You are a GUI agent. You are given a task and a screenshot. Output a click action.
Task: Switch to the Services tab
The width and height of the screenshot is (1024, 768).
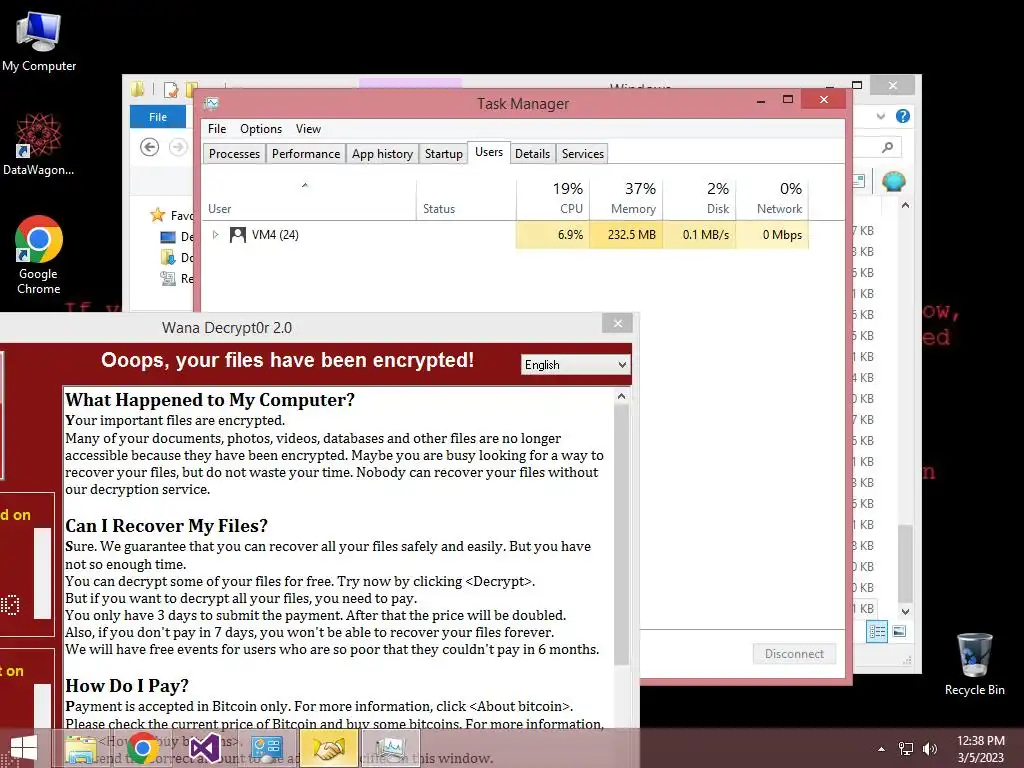[583, 153]
